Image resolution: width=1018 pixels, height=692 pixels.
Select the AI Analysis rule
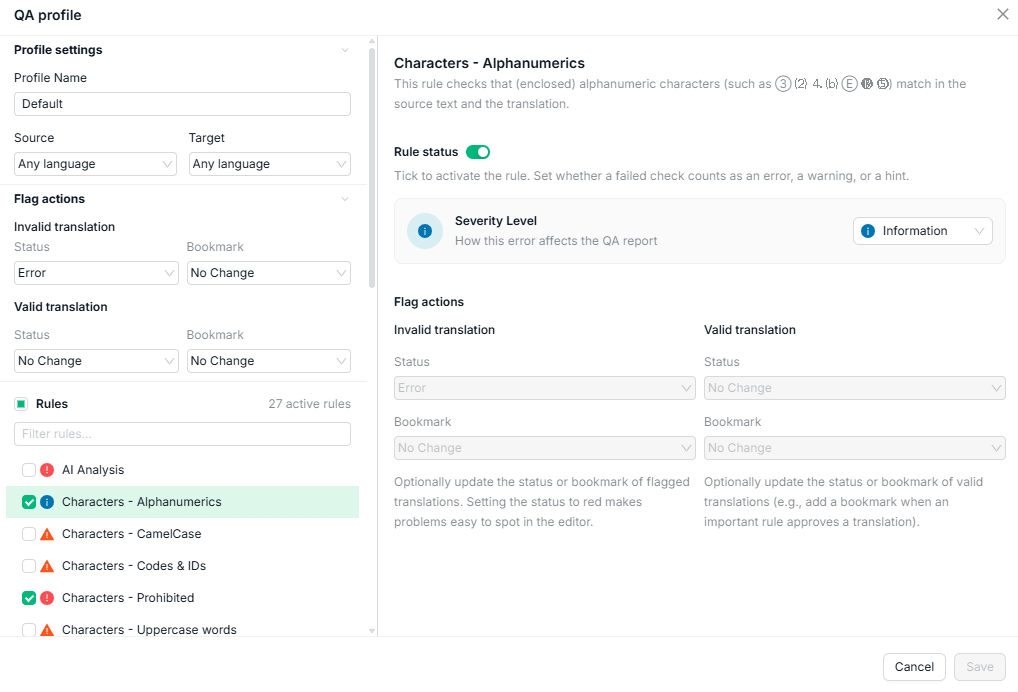pos(182,470)
